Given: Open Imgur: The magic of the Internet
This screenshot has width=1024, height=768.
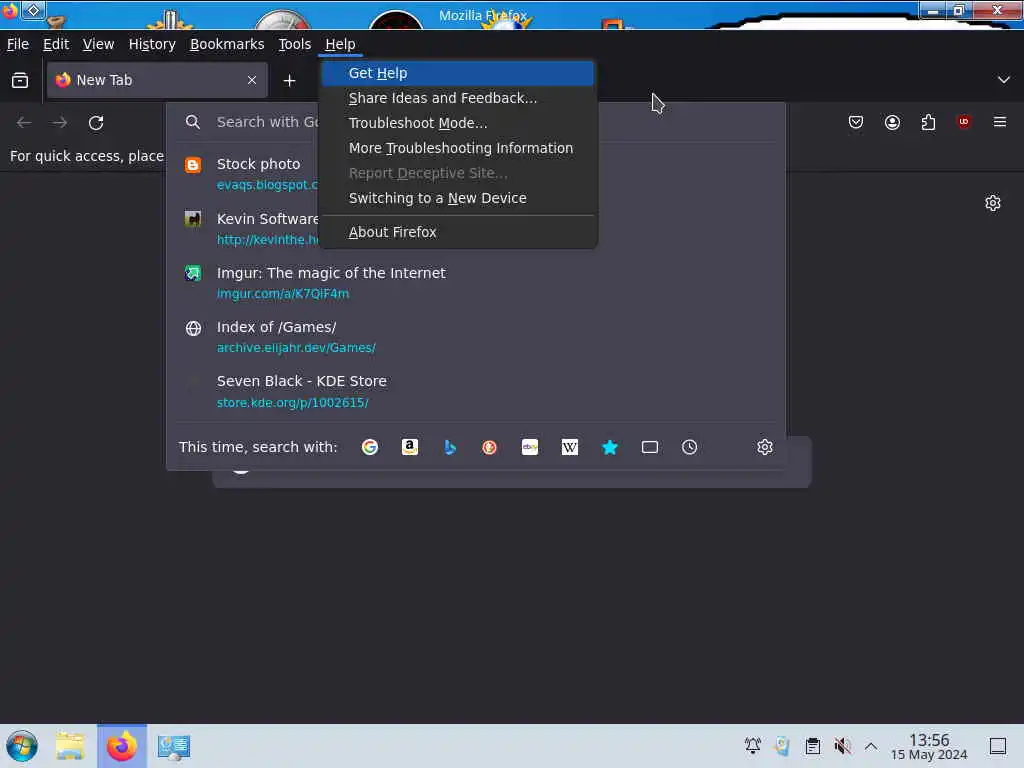Looking at the screenshot, I should tap(476, 283).
